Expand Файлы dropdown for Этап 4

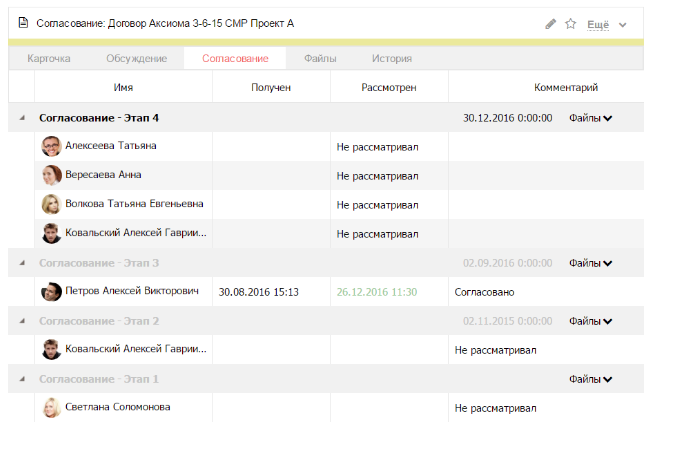click(x=590, y=118)
